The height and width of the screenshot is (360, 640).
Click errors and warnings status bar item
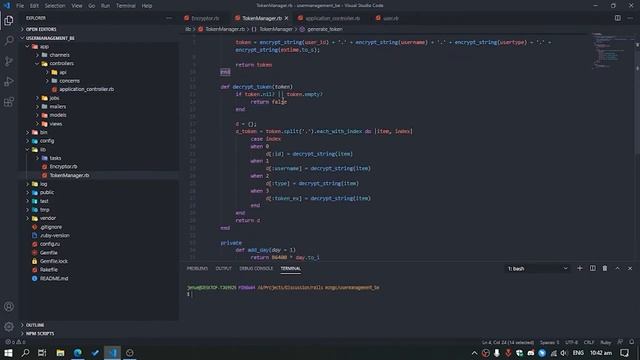point(15,342)
